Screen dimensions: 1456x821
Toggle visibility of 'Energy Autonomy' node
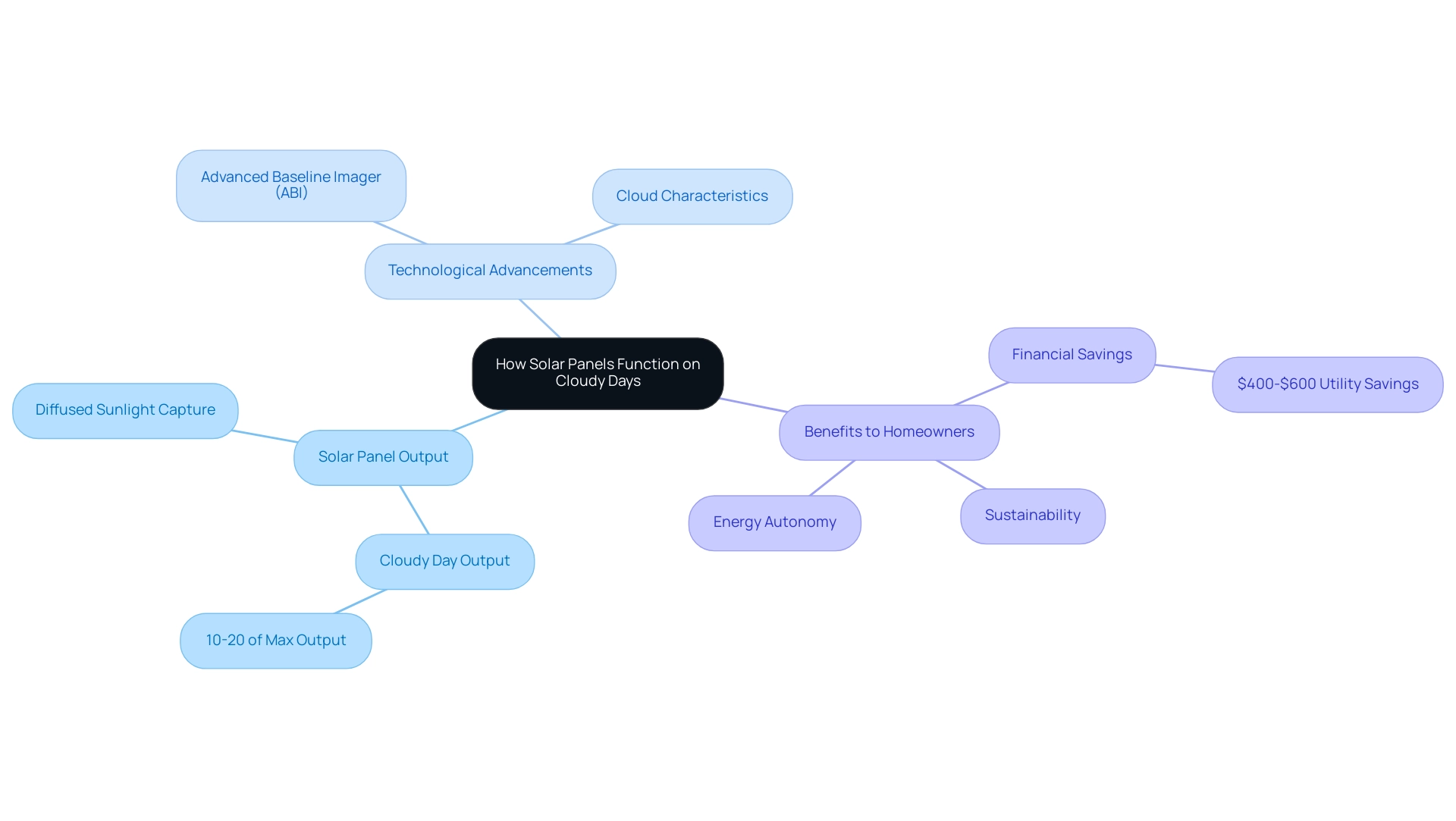(775, 521)
